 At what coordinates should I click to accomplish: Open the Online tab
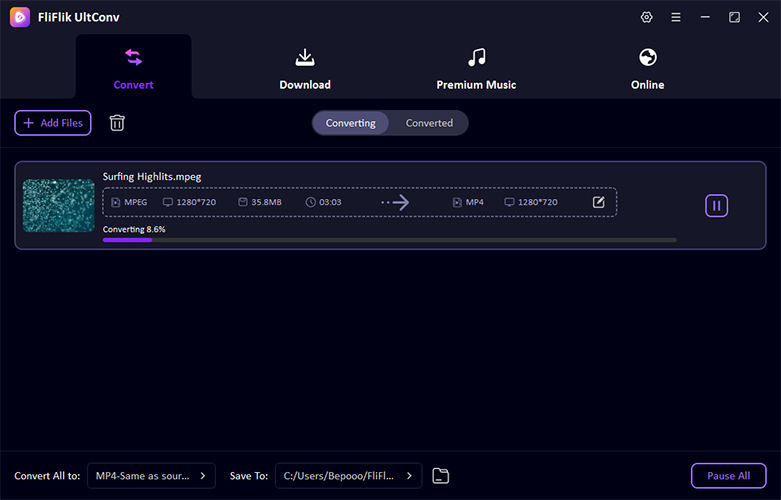click(648, 69)
